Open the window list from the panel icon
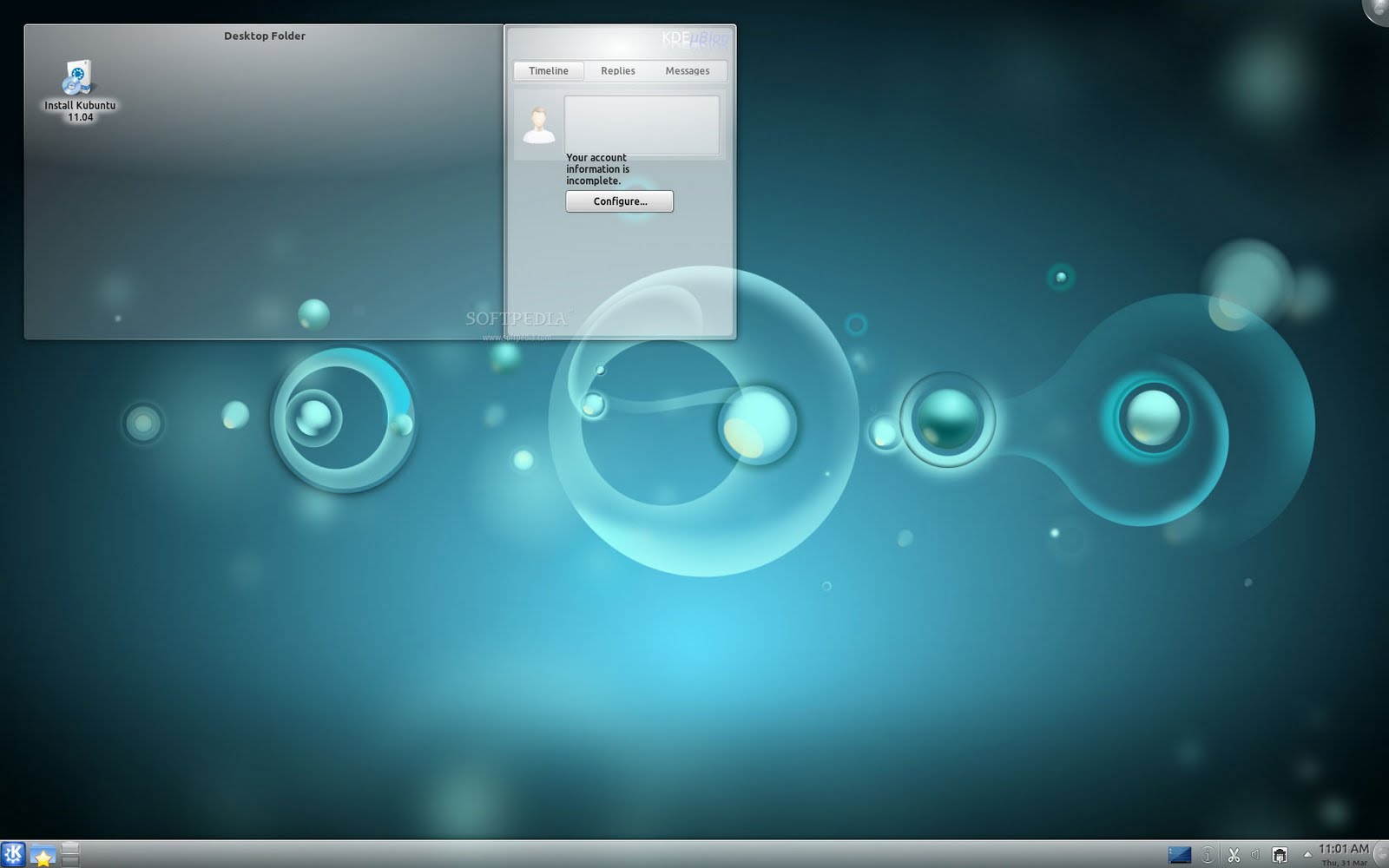The image size is (1389, 868). pos(70,853)
